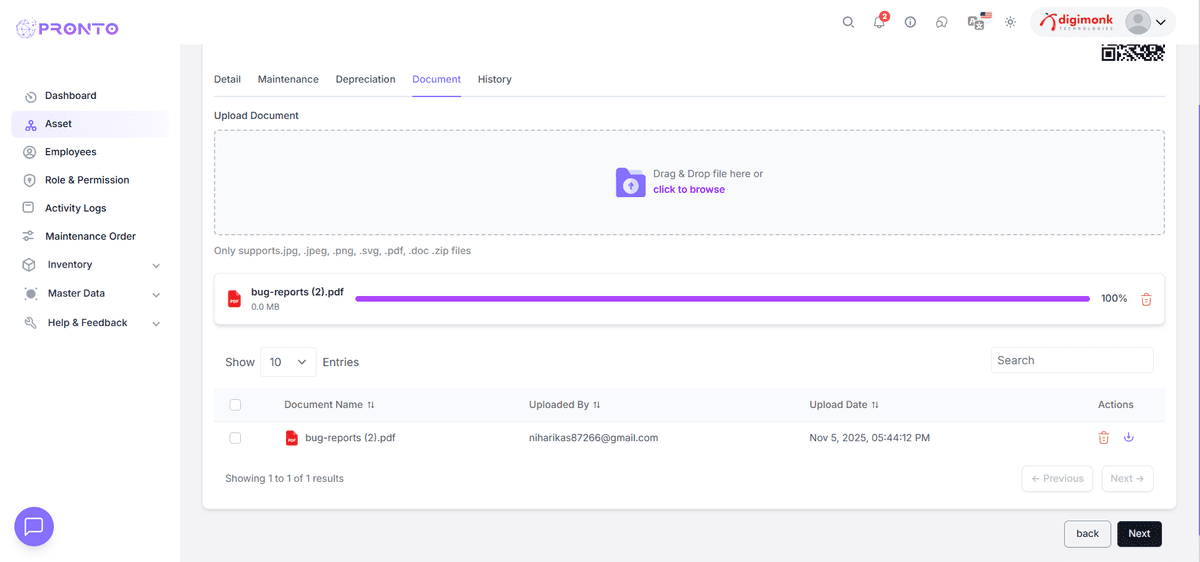Switch to the History tab
The width and height of the screenshot is (1200, 562).
click(x=494, y=79)
